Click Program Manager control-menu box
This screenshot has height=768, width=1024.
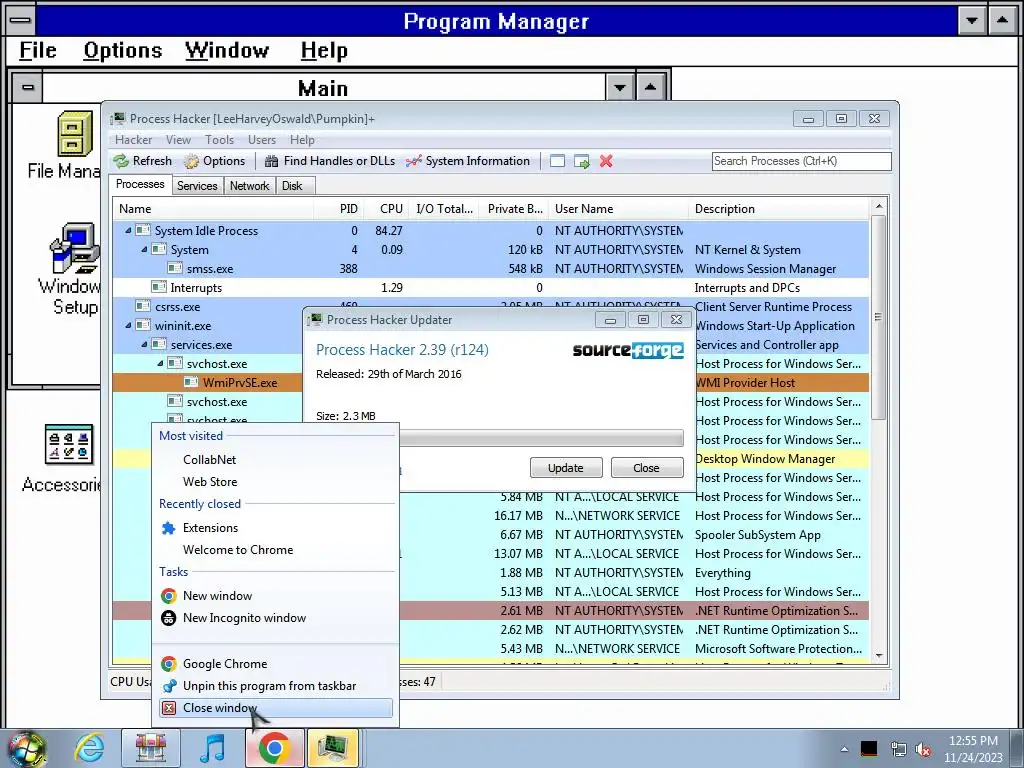click(21, 20)
